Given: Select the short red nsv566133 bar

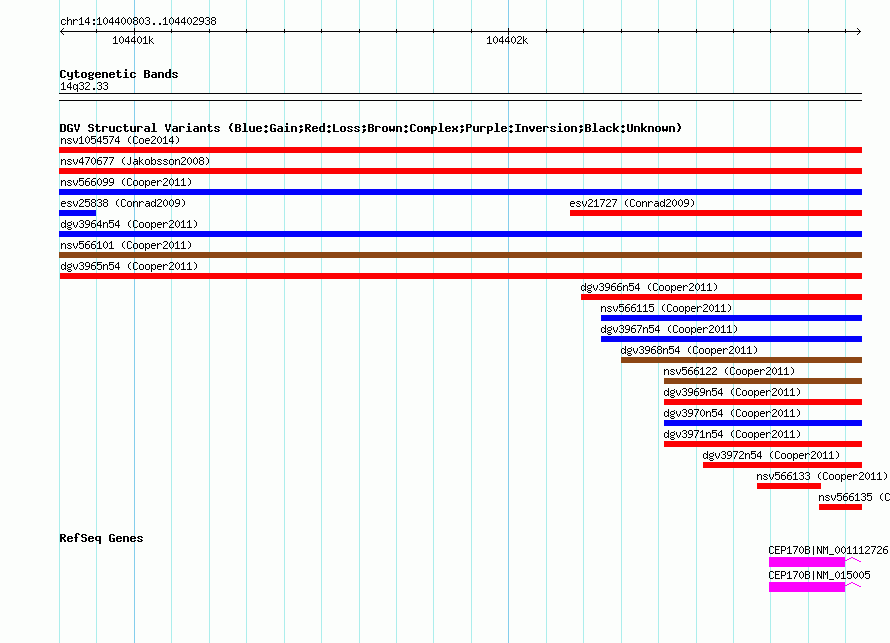Looking at the screenshot, I should 788,486.
